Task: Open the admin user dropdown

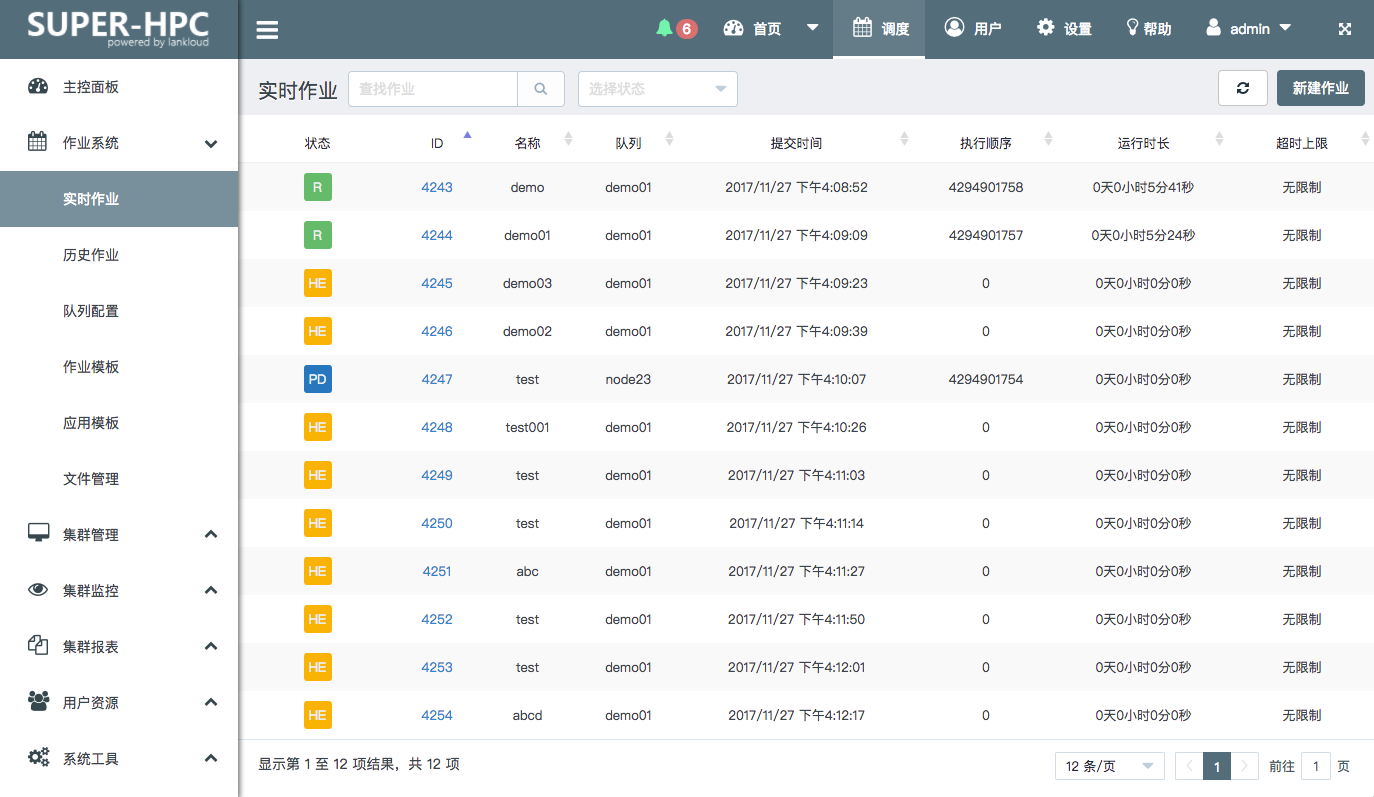Action: coord(1249,29)
